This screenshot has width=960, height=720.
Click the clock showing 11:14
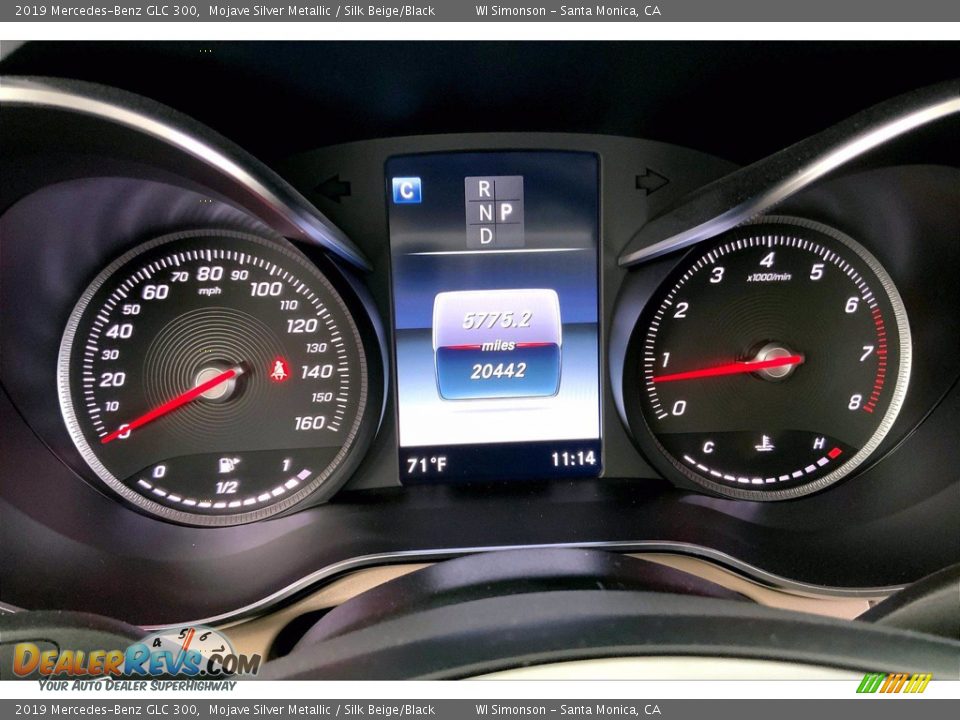coord(574,459)
